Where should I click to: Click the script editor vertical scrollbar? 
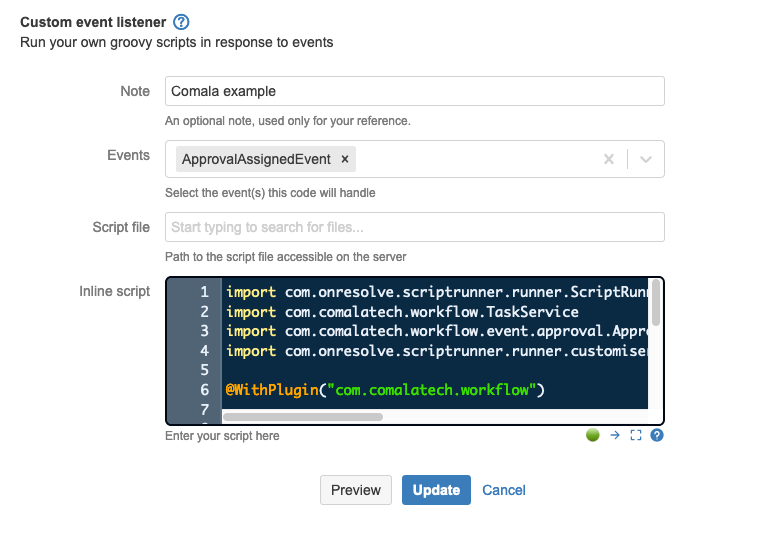pos(656,302)
